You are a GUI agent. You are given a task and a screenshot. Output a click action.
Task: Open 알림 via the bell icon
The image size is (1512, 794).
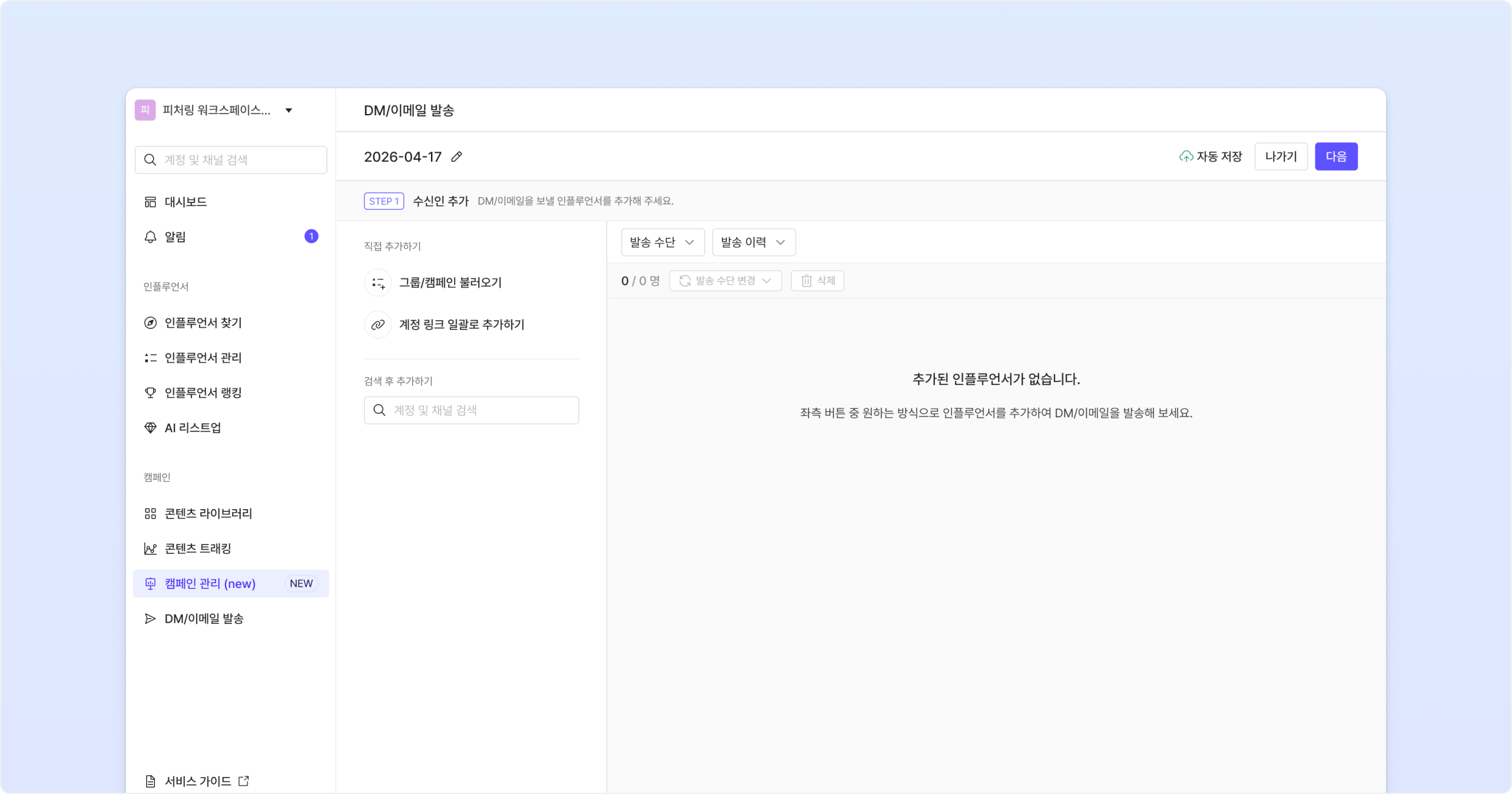[150, 237]
